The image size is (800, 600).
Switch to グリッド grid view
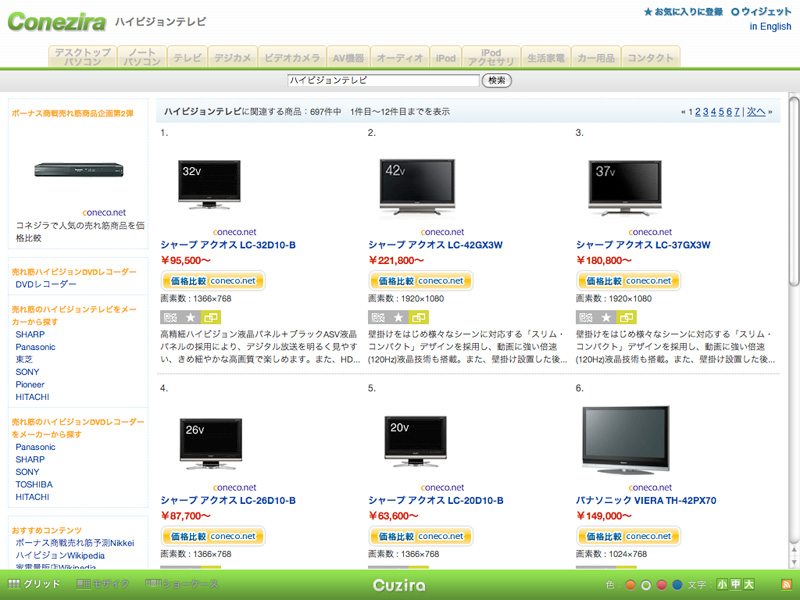(x=34, y=585)
